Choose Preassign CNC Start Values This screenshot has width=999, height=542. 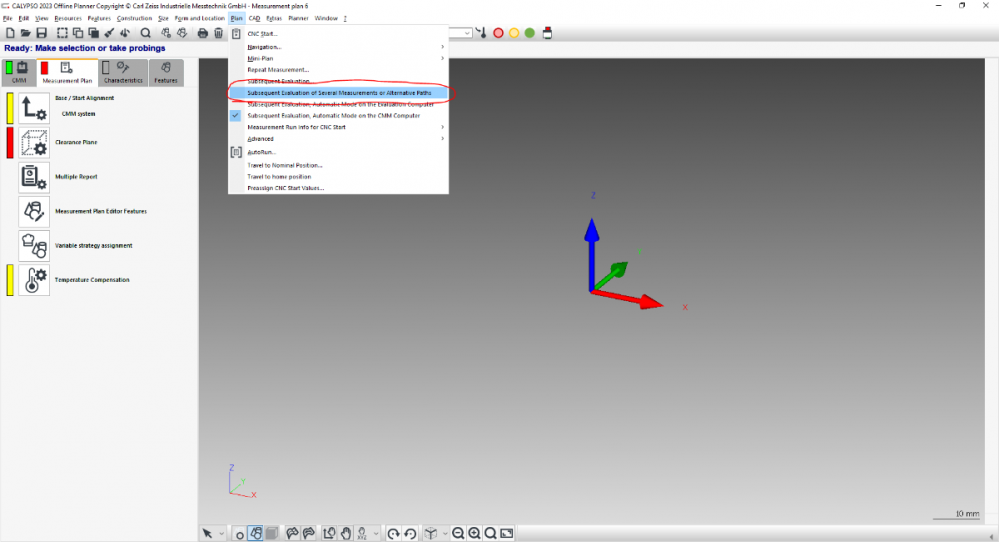click(x=285, y=188)
